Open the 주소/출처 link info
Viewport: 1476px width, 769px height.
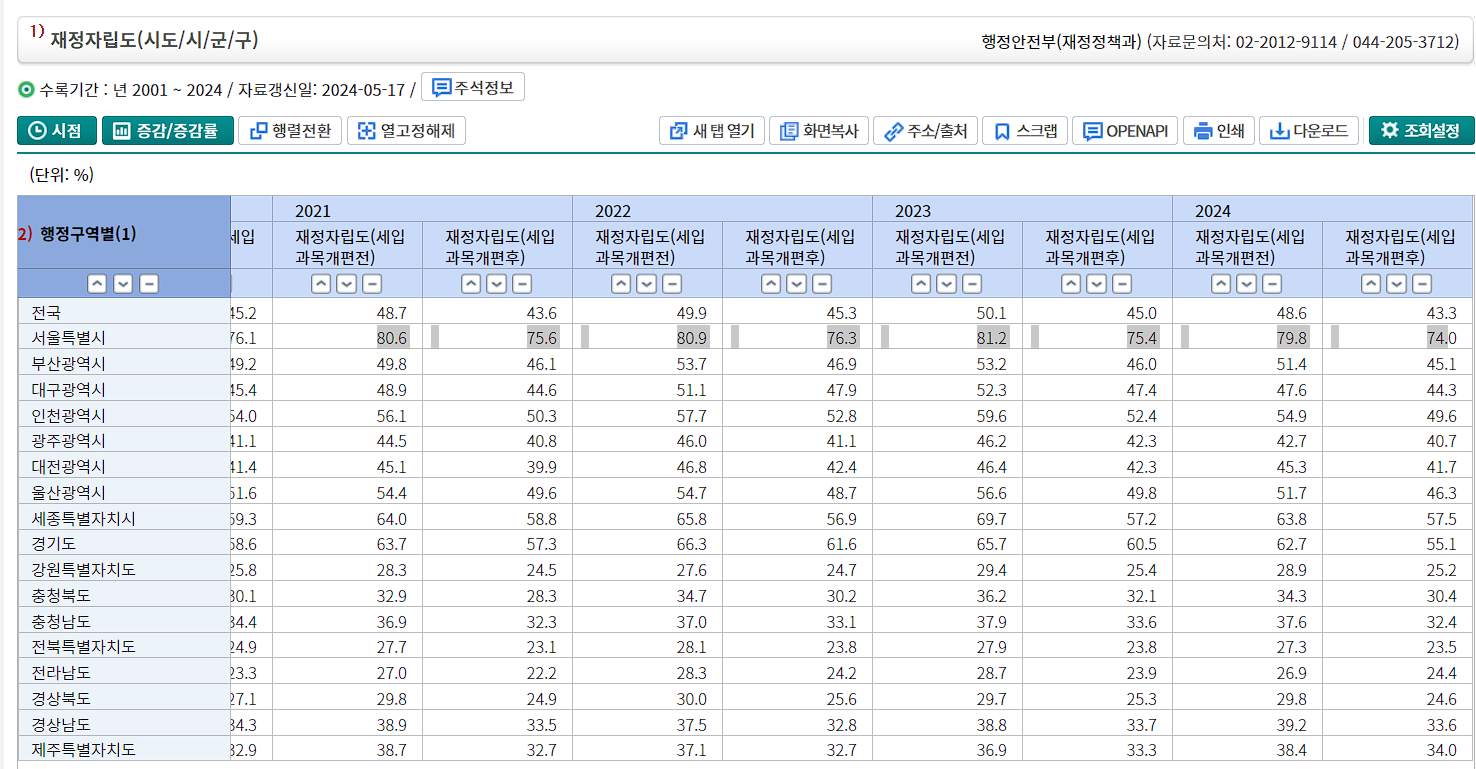pos(926,131)
